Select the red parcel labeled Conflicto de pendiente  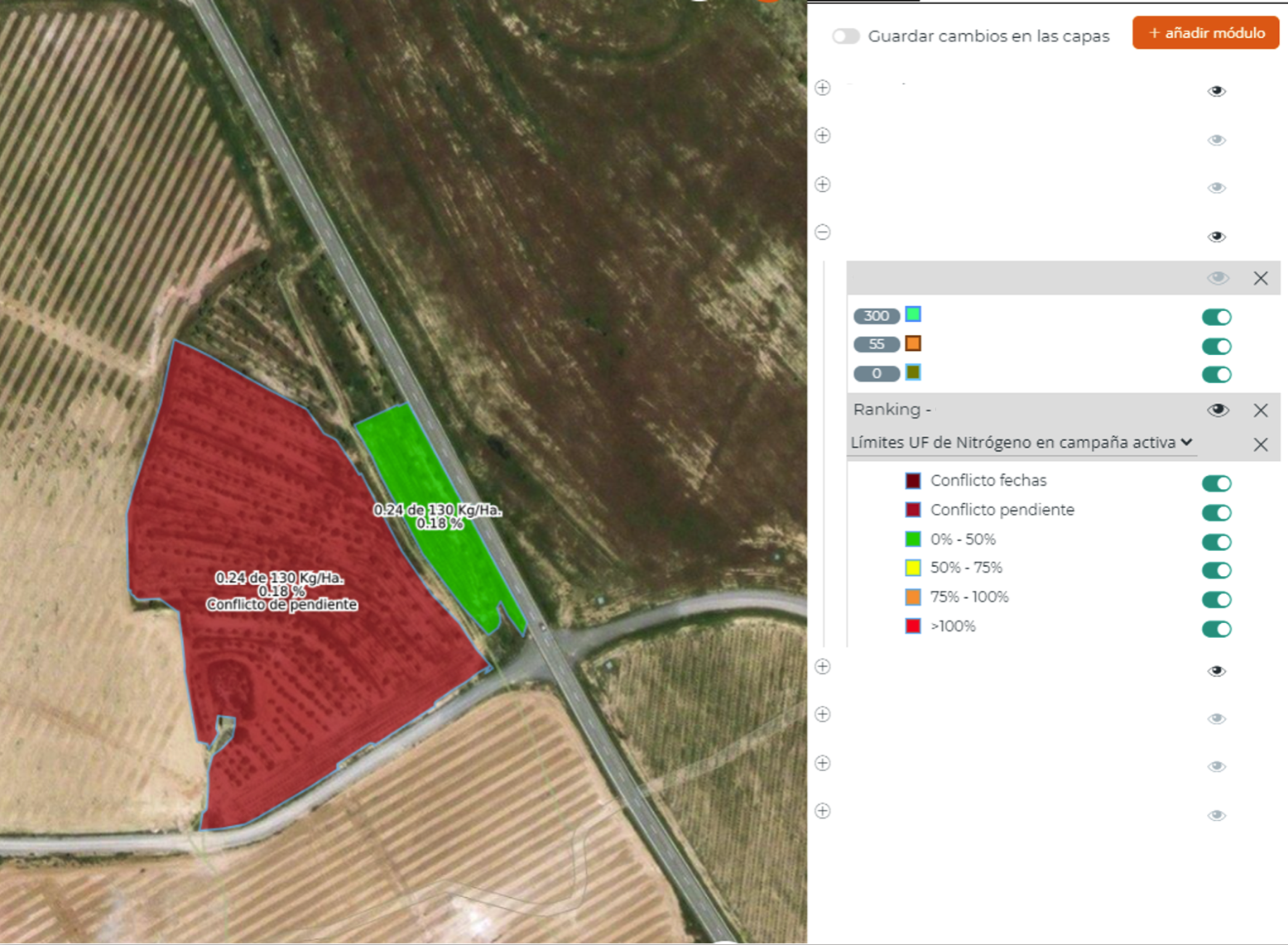point(298,662)
